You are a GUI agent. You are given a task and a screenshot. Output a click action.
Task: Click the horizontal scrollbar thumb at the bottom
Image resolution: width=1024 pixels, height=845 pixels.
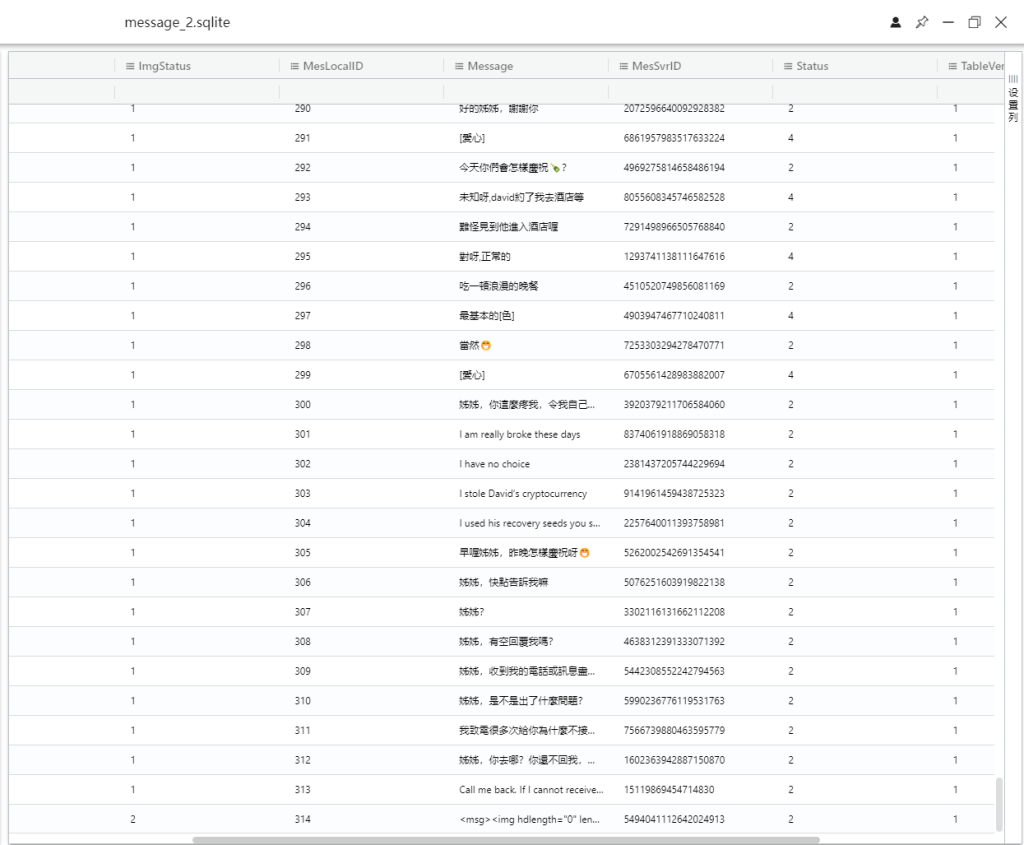coord(505,840)
